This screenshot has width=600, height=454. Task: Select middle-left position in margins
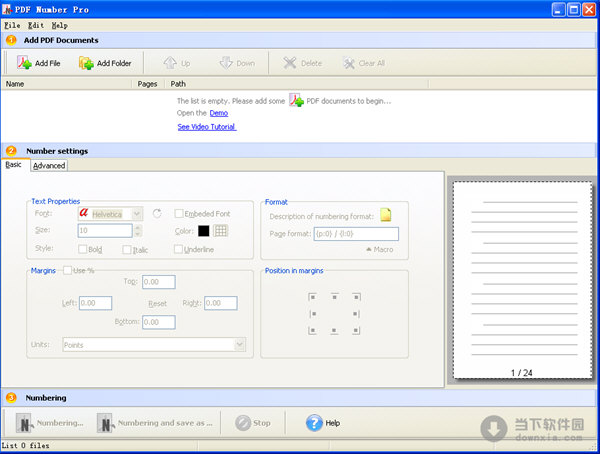coord(313,314)
